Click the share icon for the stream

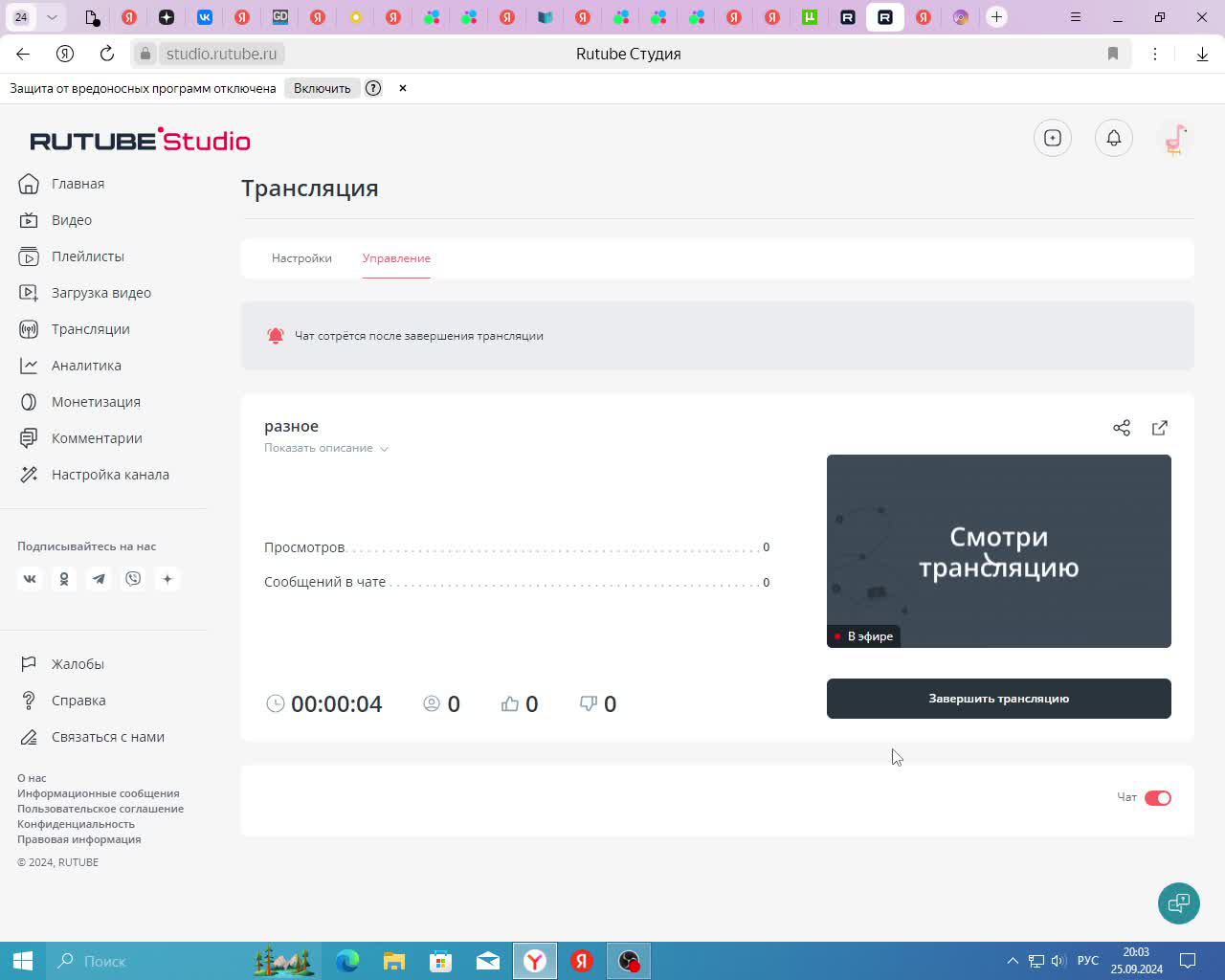coord(1122,428)
